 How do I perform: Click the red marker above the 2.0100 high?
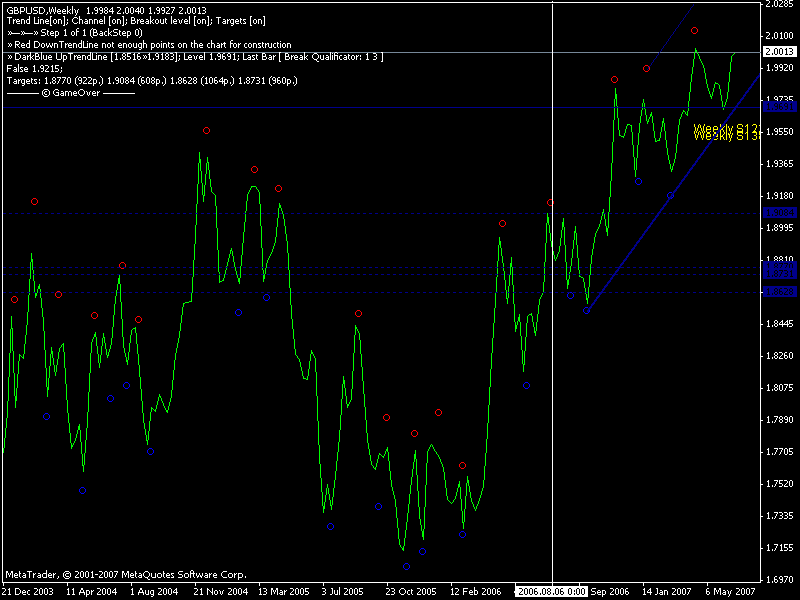(695, 32)
